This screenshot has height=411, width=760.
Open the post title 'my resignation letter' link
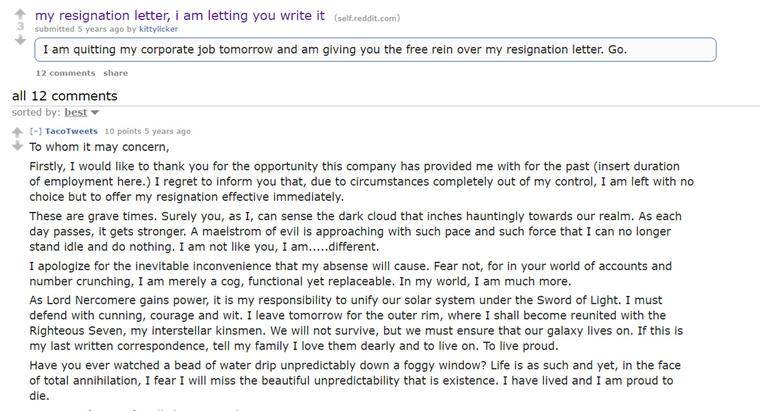coord(180,16)
